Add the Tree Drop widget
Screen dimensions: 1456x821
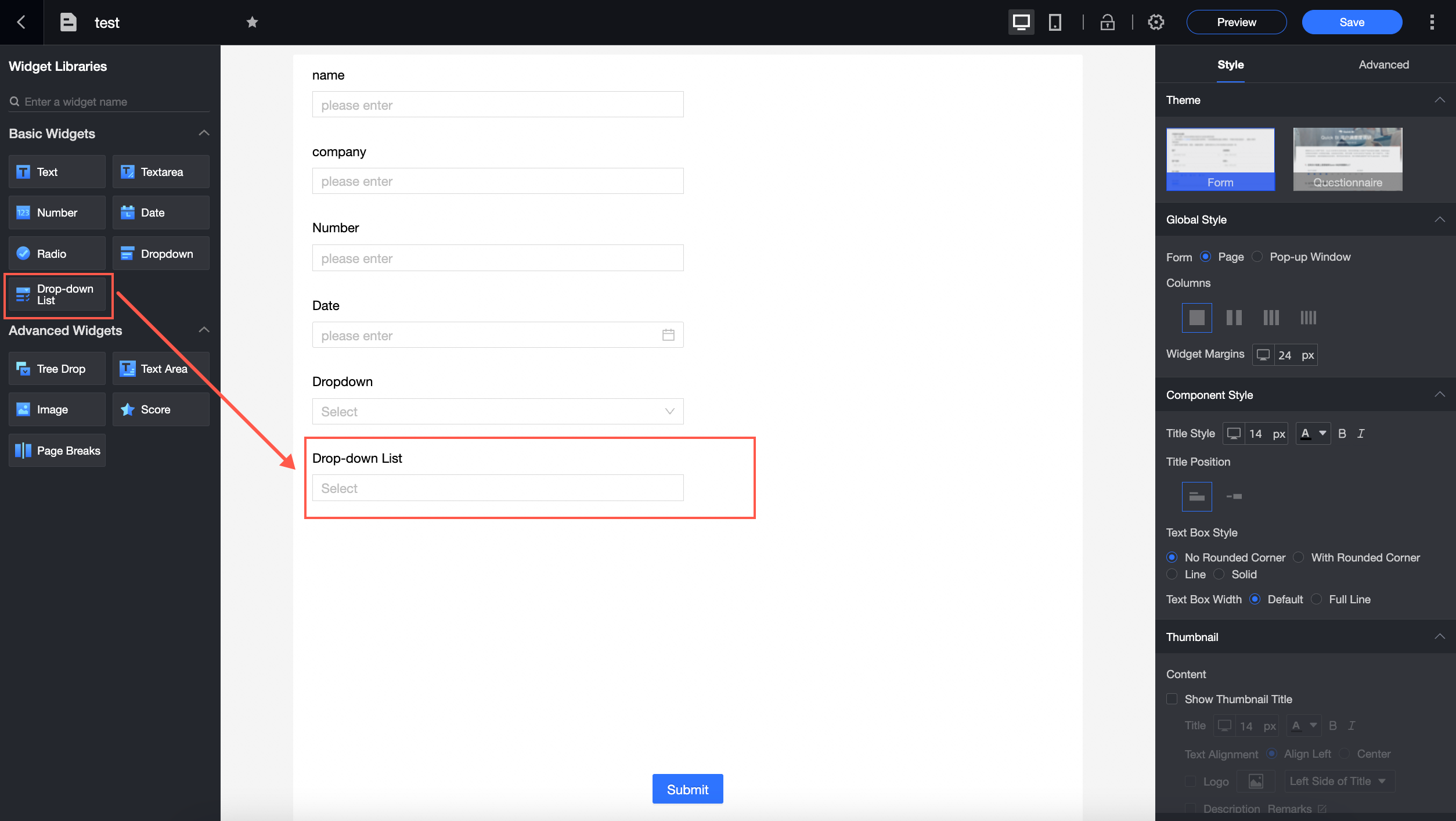[x=56, y=368]
